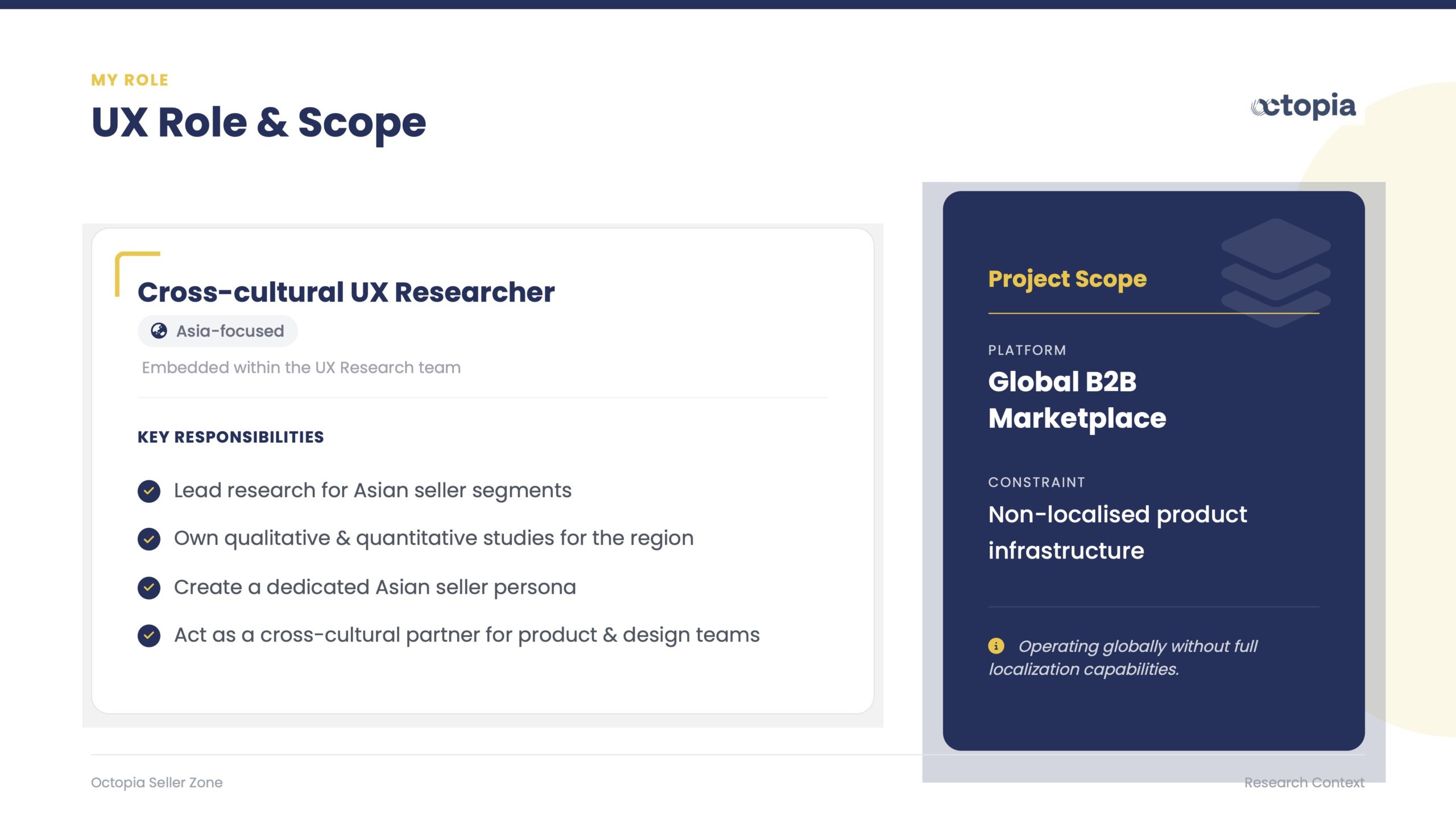The width and height of the screenshot is (1456, 819).
Task: Click the globe icon in Asia-focused badge
Action: click(159, 330)
